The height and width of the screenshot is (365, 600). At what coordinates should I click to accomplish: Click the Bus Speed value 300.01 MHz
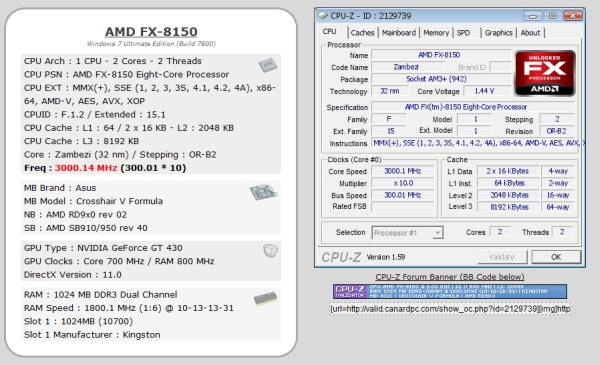click(403, 195)
